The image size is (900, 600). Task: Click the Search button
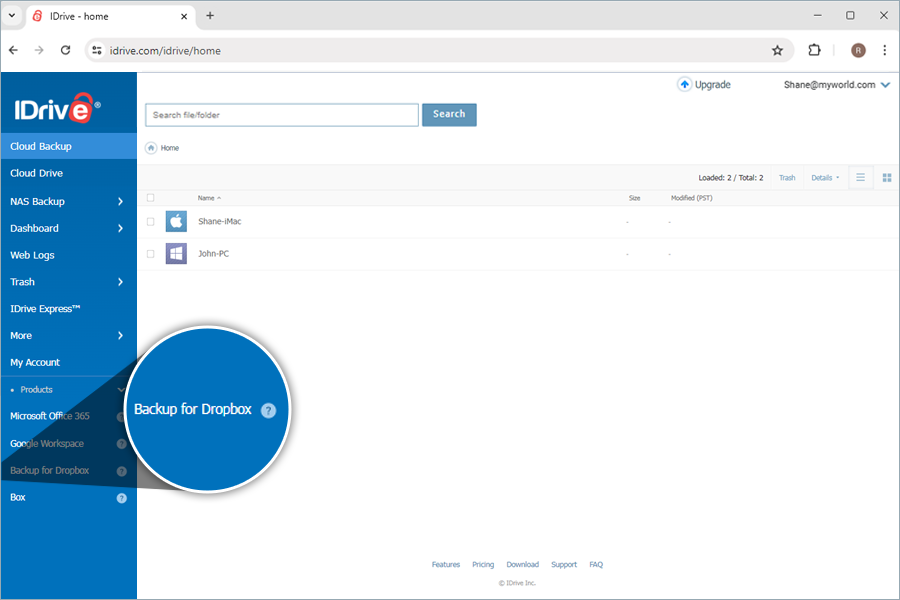(449, 114)
